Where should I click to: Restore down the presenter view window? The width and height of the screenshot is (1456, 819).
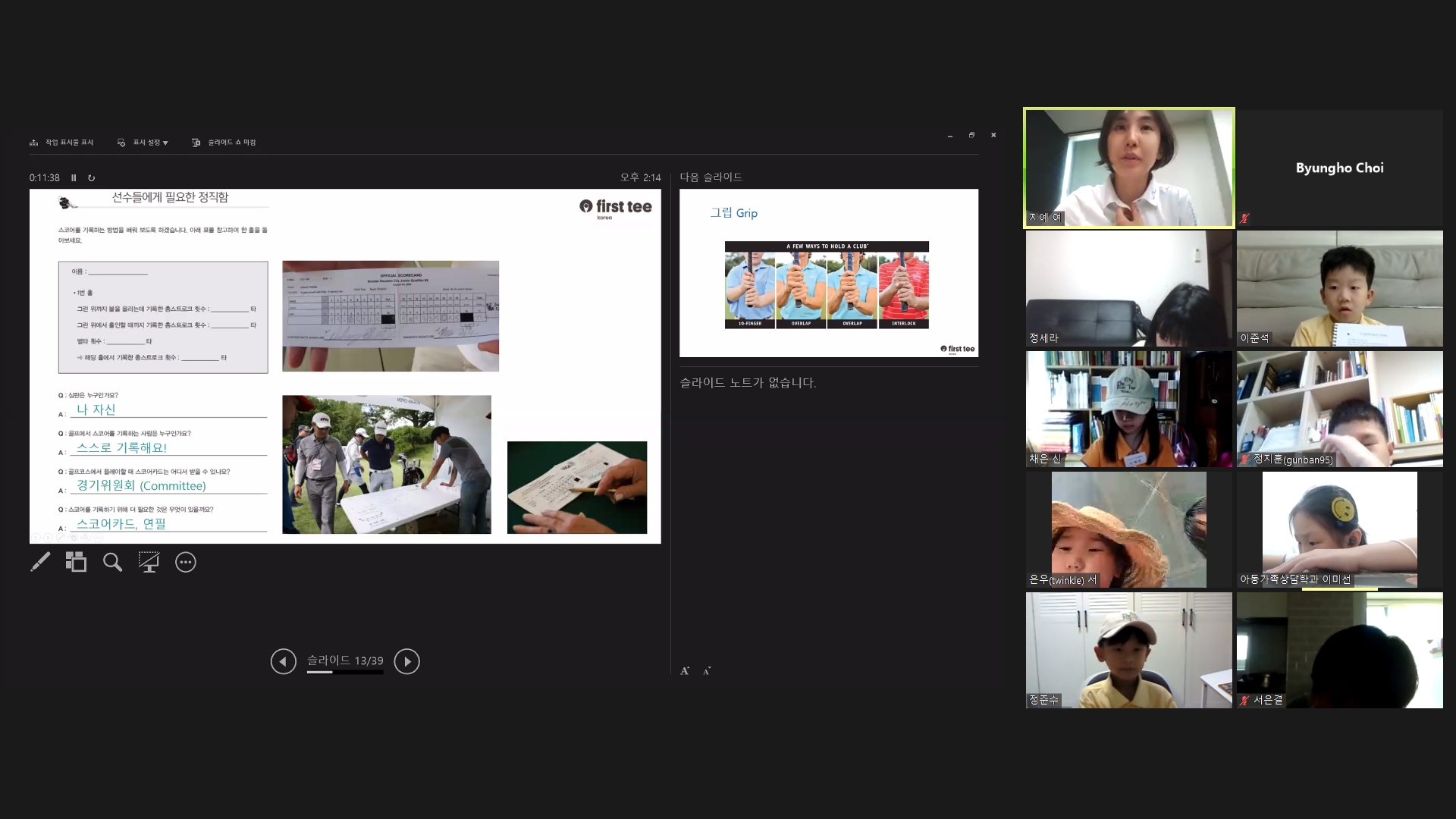[x=971, y=135]
